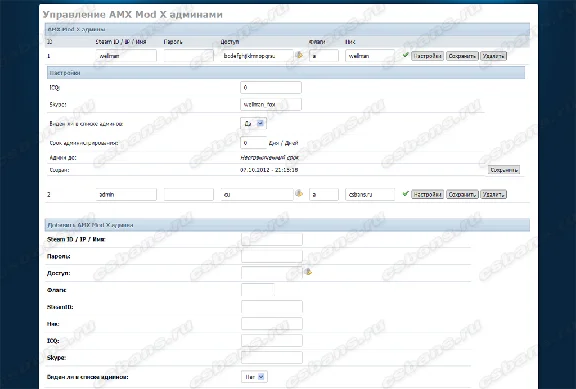
Task: Focus the Пароль field in add form
Action: point(272,256)
